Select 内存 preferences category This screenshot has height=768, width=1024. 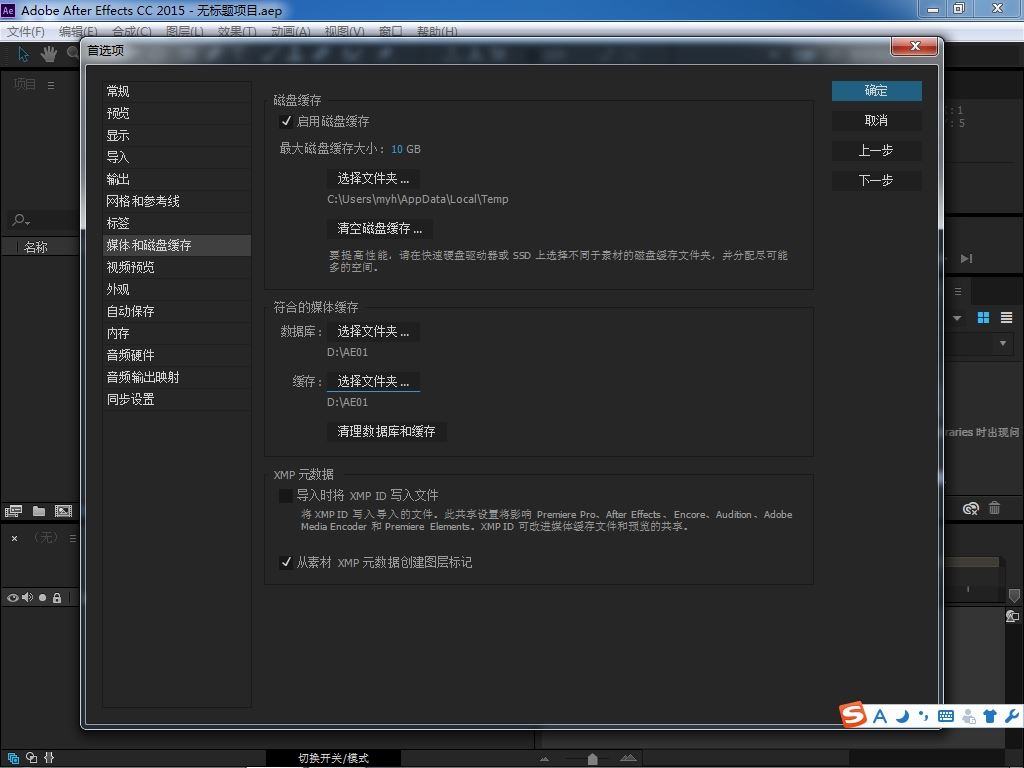[x=176, y=333]
